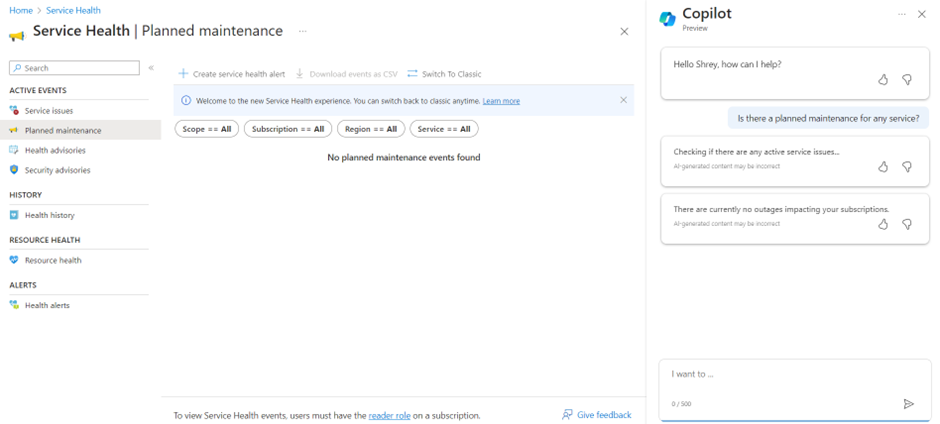Click the Service Health megaphone icon
The height and width of the screenshot is (424, 940).
[x=17, y=36]
